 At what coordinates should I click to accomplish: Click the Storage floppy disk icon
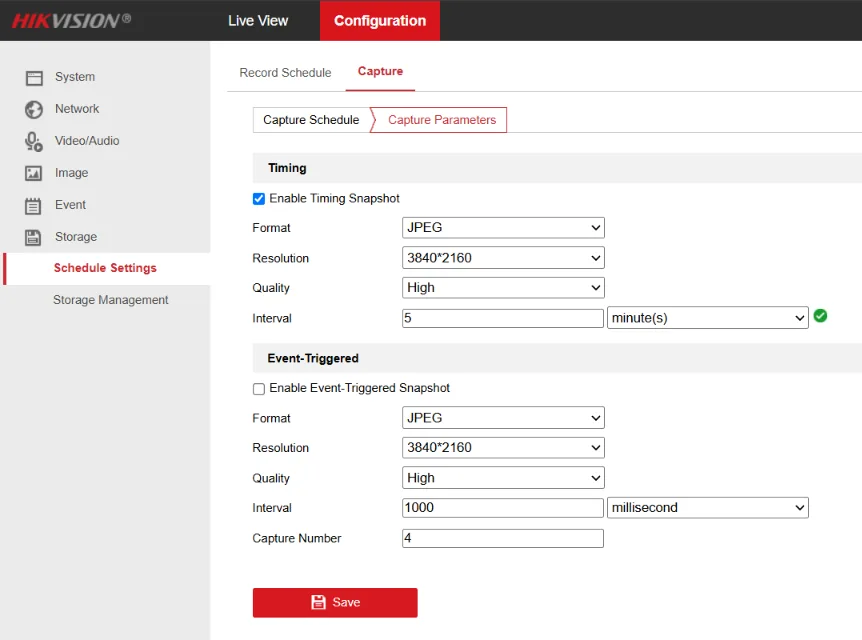tap(33, 238)
